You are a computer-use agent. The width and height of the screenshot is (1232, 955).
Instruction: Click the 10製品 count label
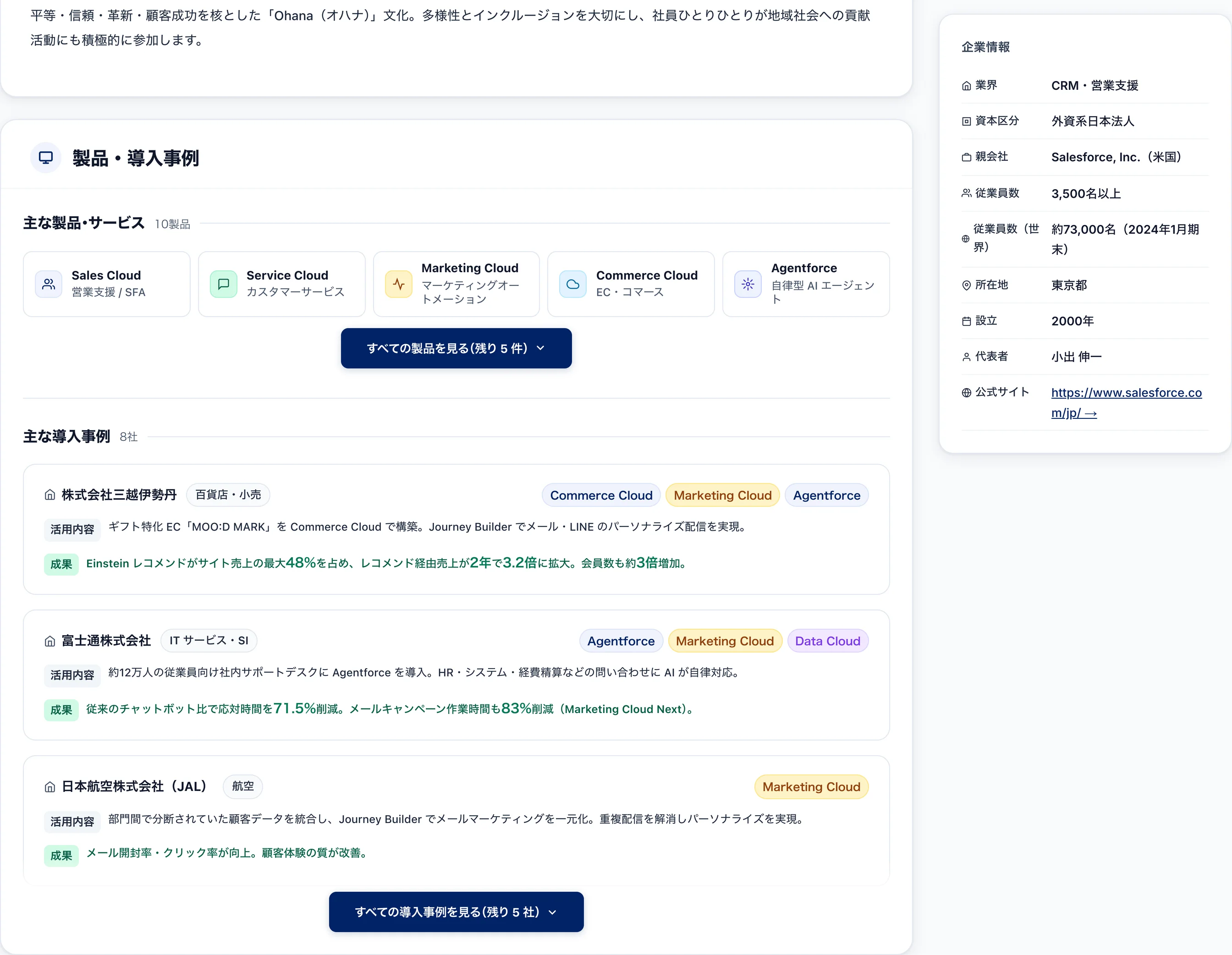[x=173, y=224]
